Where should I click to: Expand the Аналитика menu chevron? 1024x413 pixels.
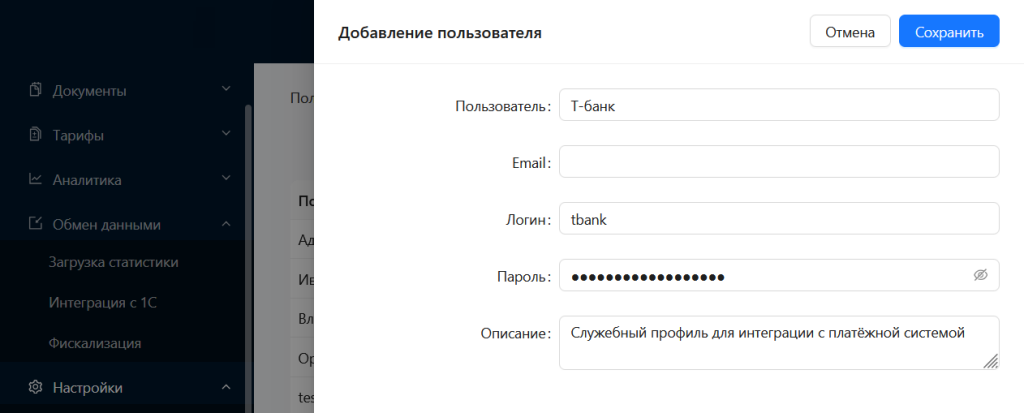pos(226,178)
